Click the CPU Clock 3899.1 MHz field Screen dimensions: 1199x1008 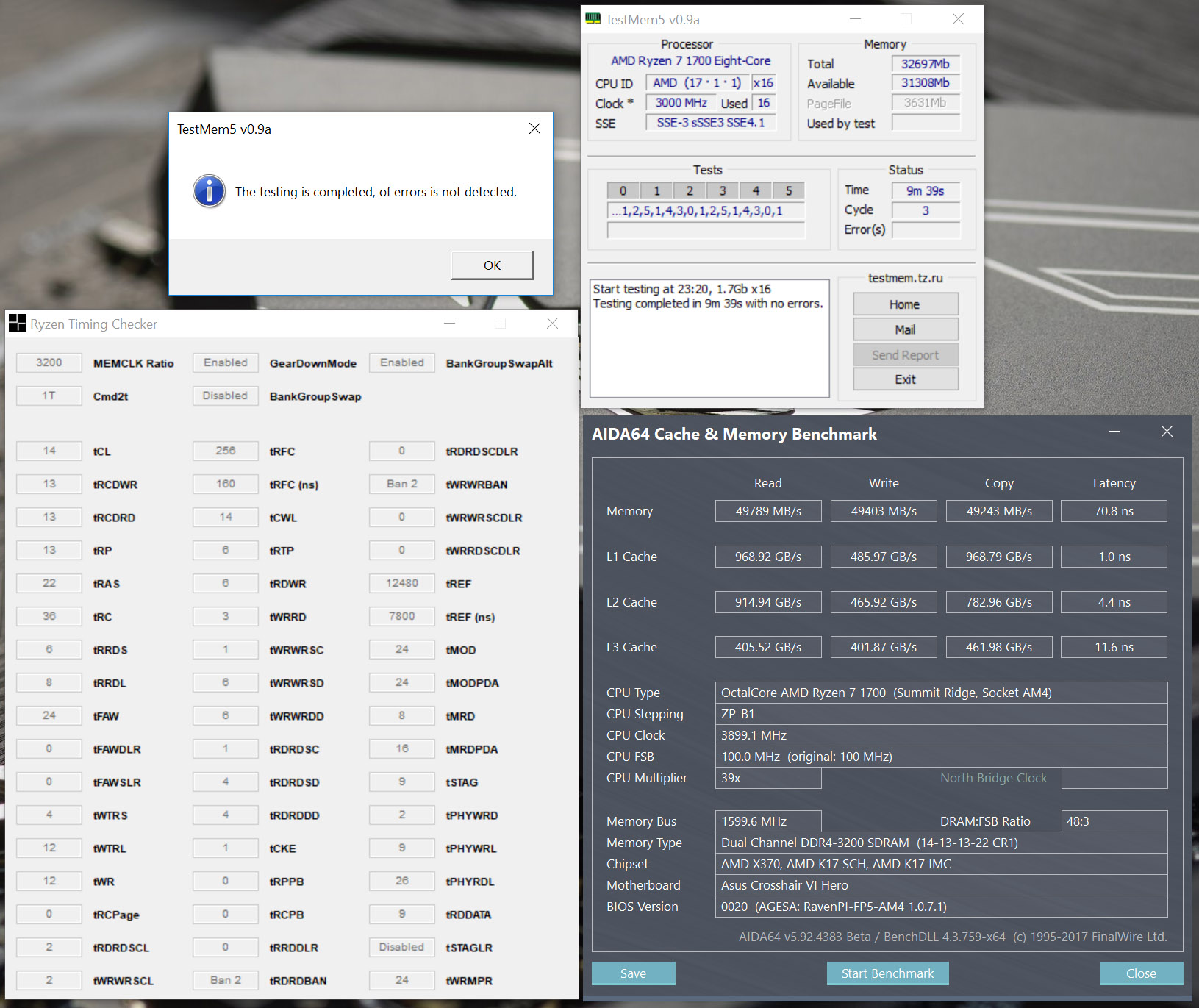941,735
